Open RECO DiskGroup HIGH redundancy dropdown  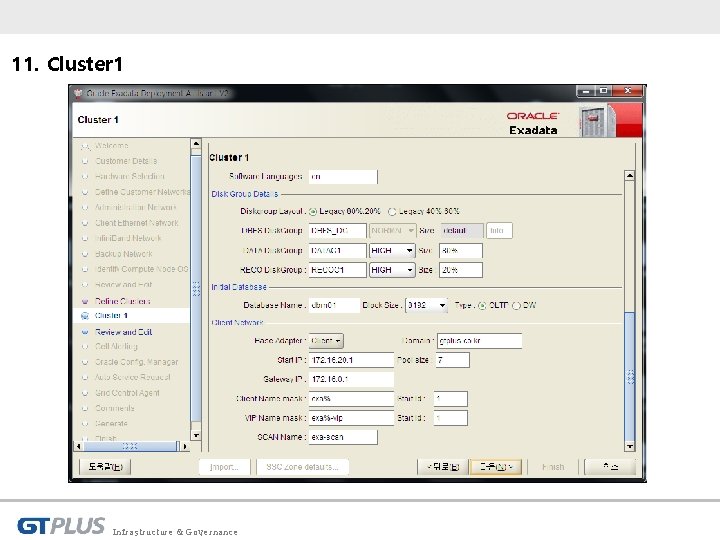[x=392, y=270]
